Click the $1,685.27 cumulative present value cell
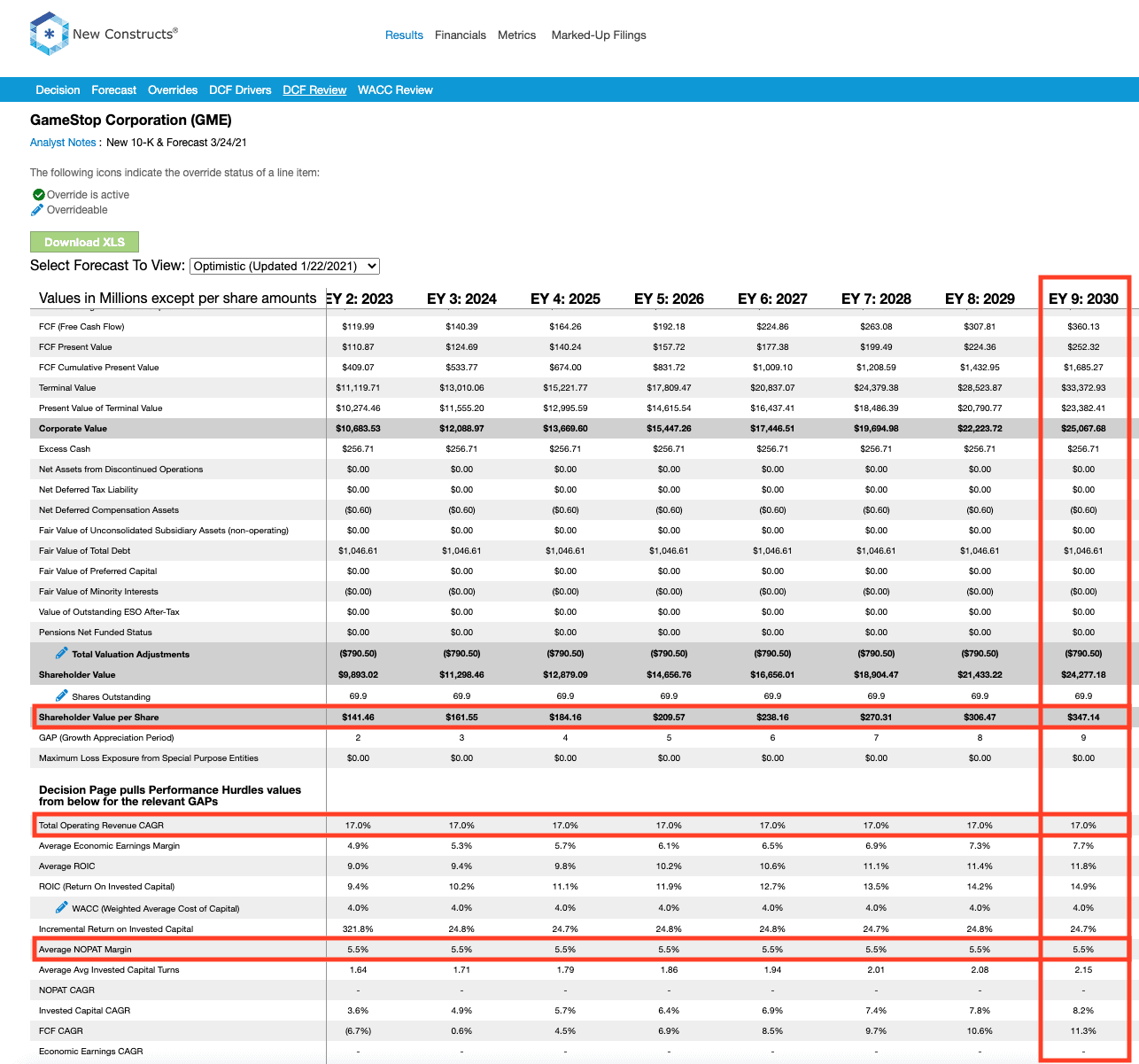The image size is (1139, 1064). (x=1083, y=368)
